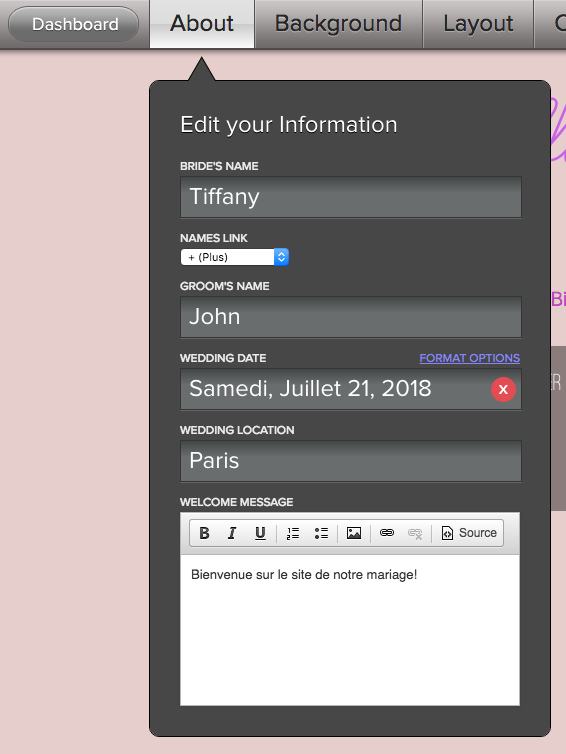This screenshot has width=566, height=754.
Task: Insert a bulleted list in welcome message
Action: coord(321,533)
